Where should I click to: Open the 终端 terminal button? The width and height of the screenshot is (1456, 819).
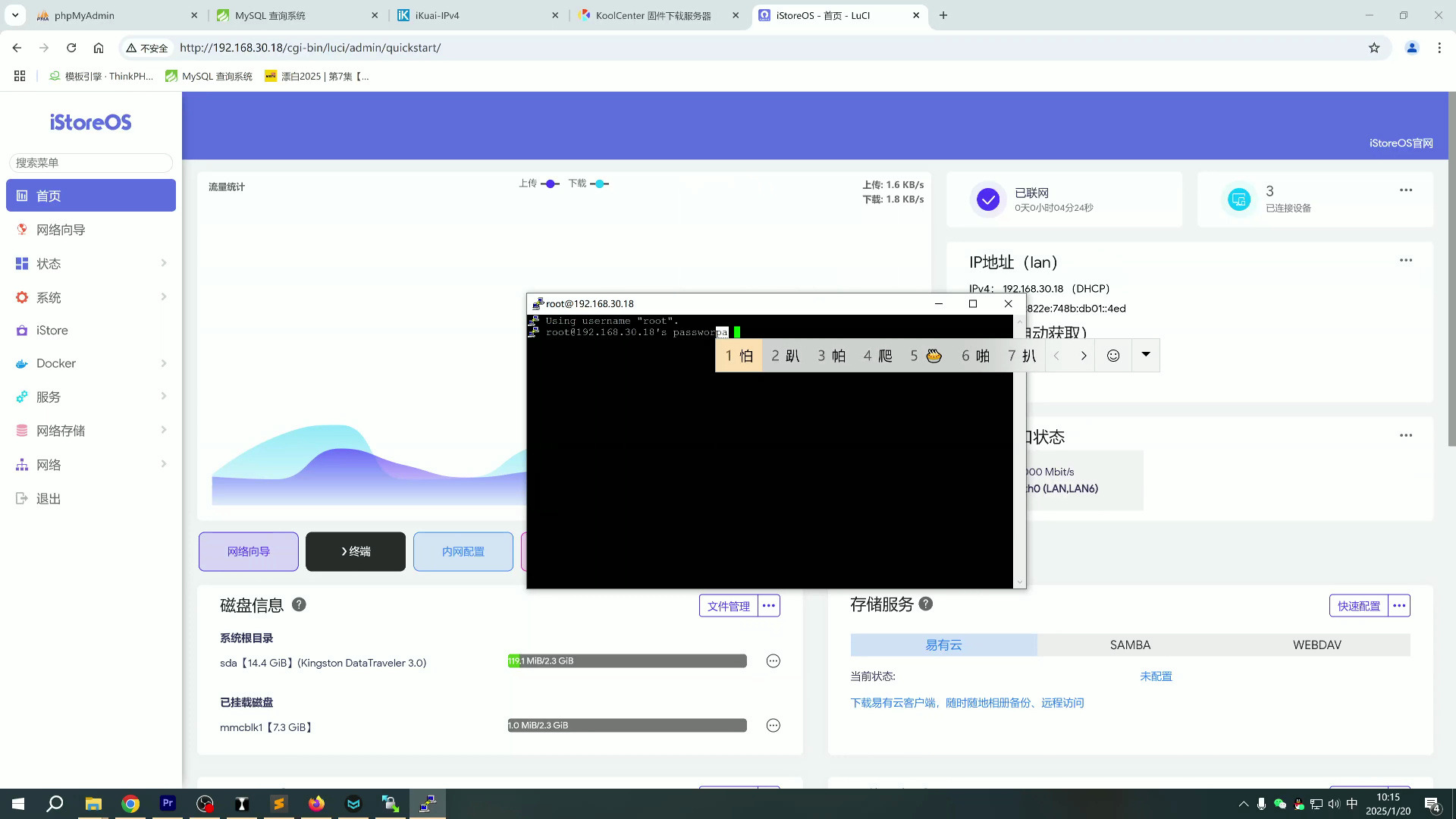tap(356, 551)
